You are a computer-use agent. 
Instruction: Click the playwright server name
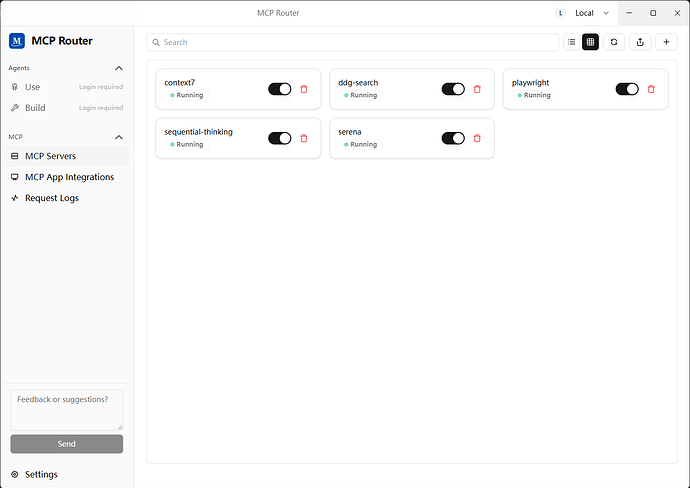click(x=530, y=83)
